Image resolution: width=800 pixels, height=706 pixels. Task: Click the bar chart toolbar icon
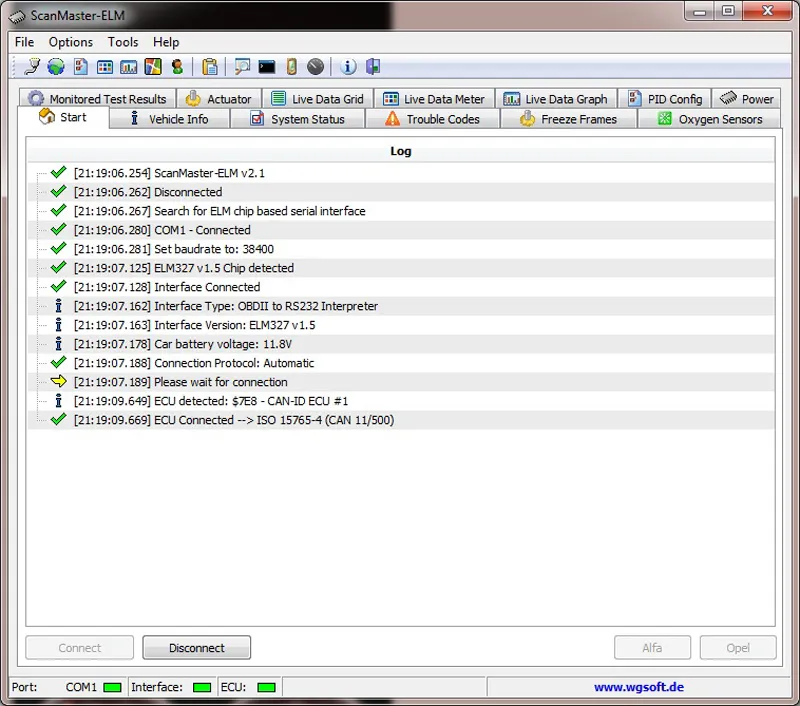[x=129, y=67]
